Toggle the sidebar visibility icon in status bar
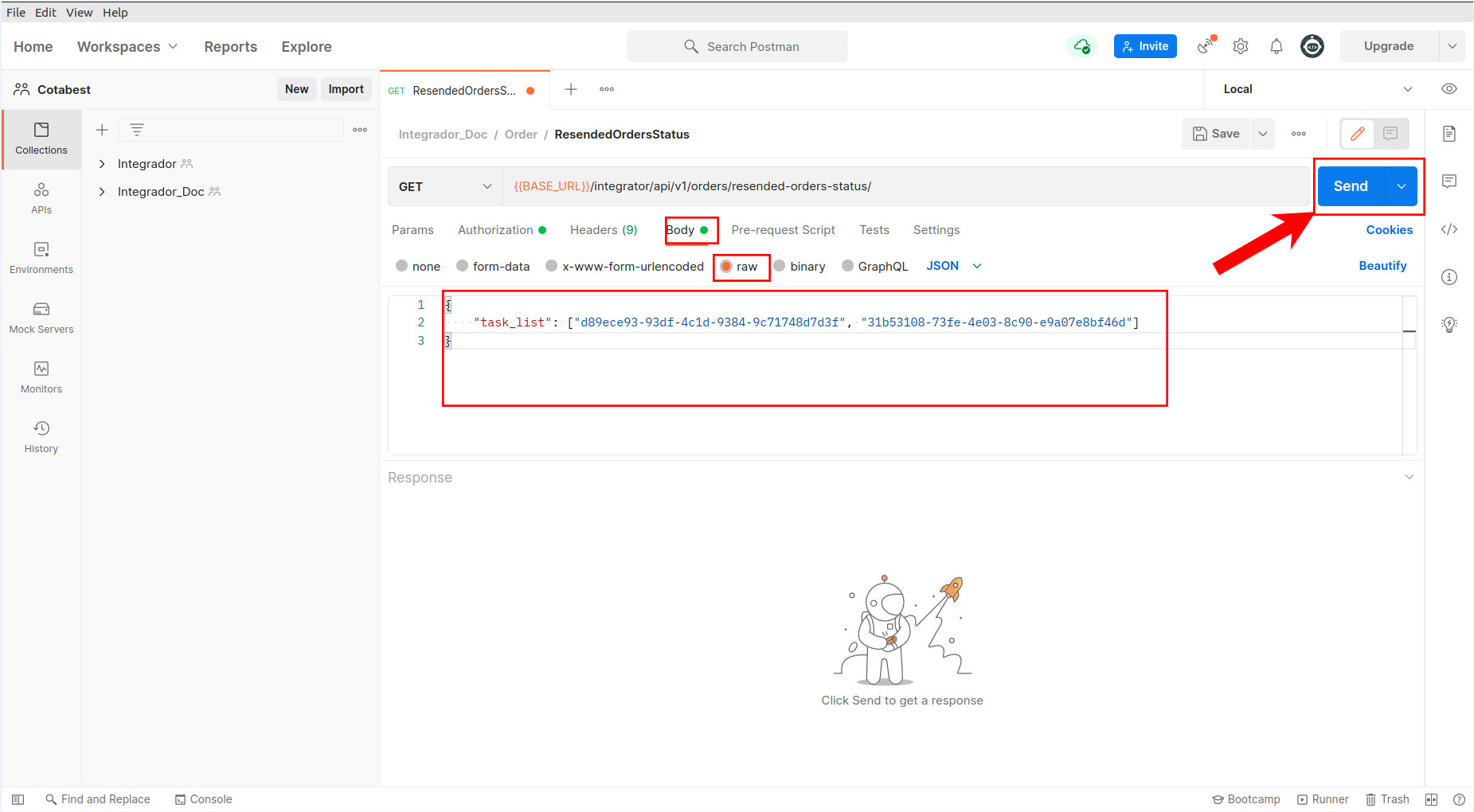This screenshot has width=1474, height=812. point(18,799)
